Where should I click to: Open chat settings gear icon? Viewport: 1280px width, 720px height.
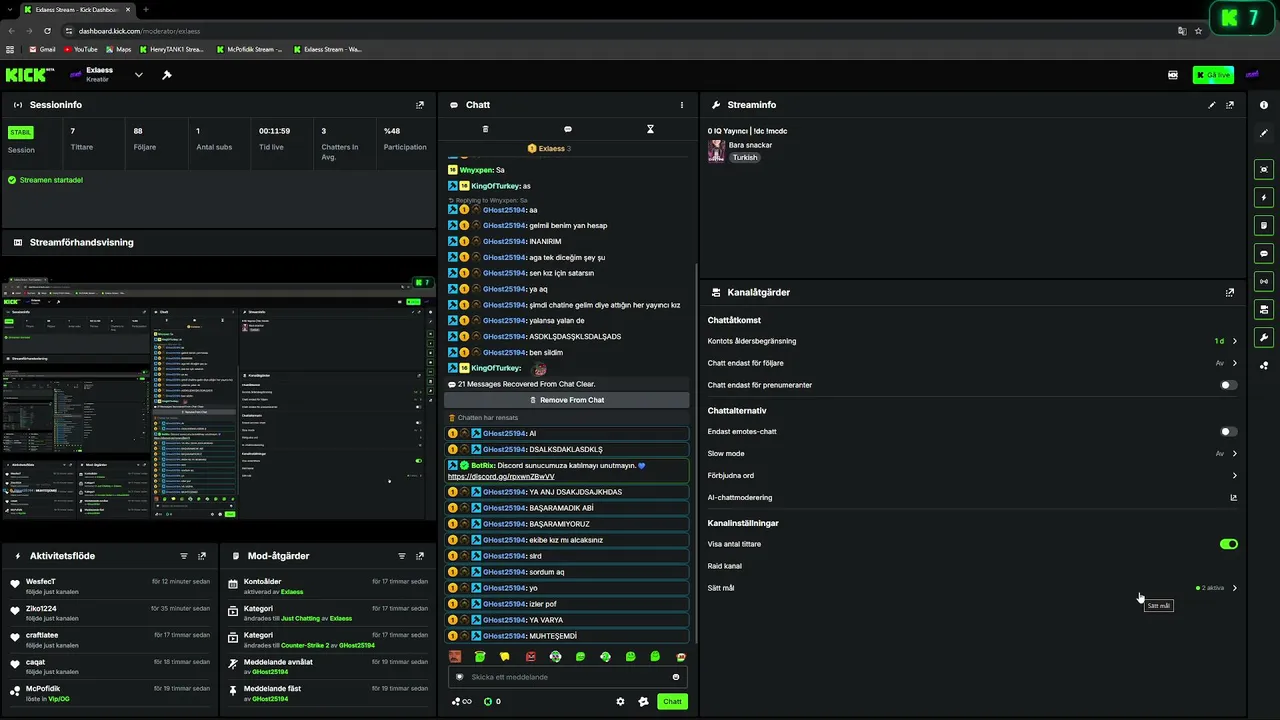pyautogui.click(x=620, y=702)
